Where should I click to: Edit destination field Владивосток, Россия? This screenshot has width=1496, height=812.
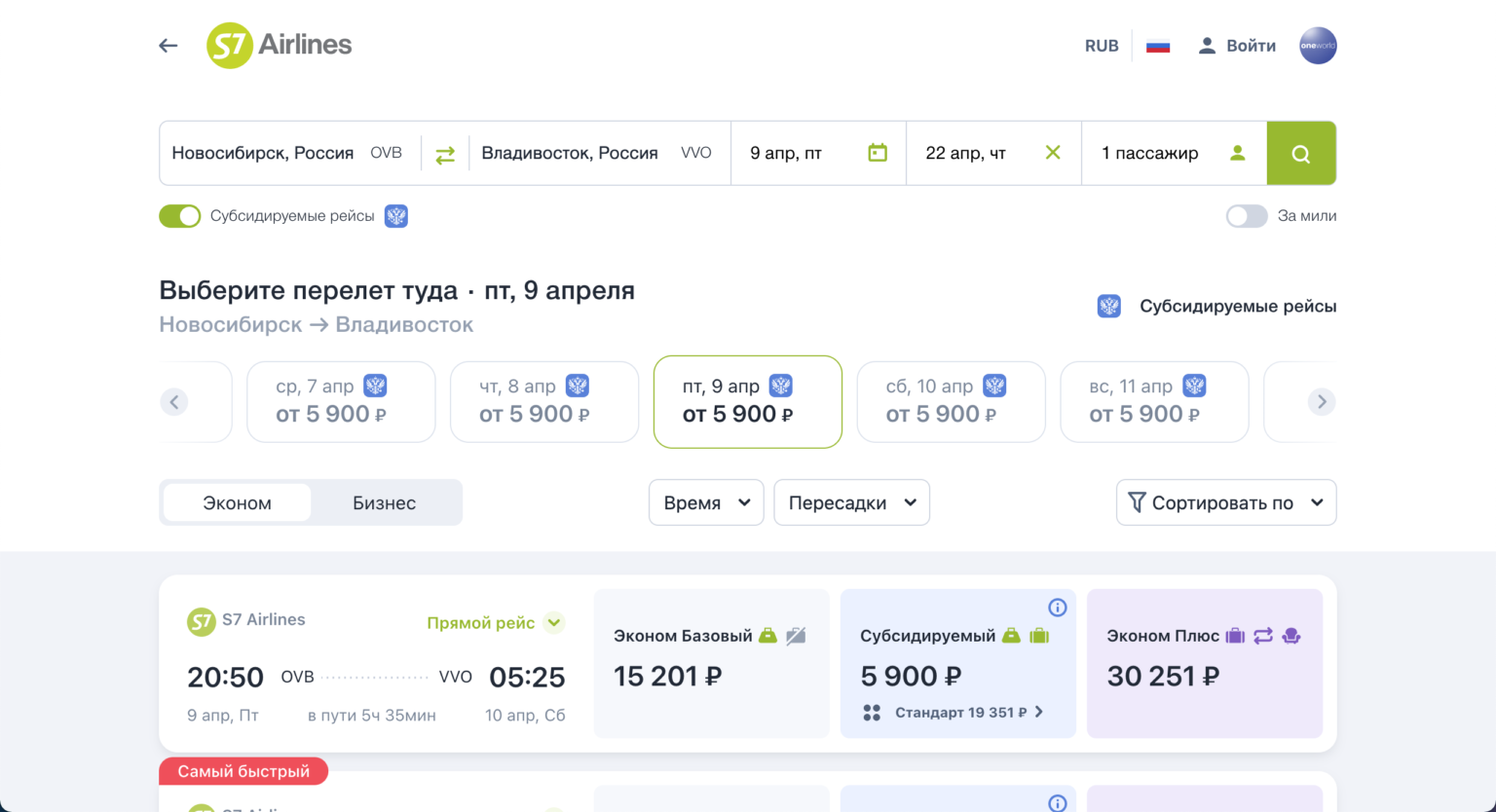coord(600,153)
